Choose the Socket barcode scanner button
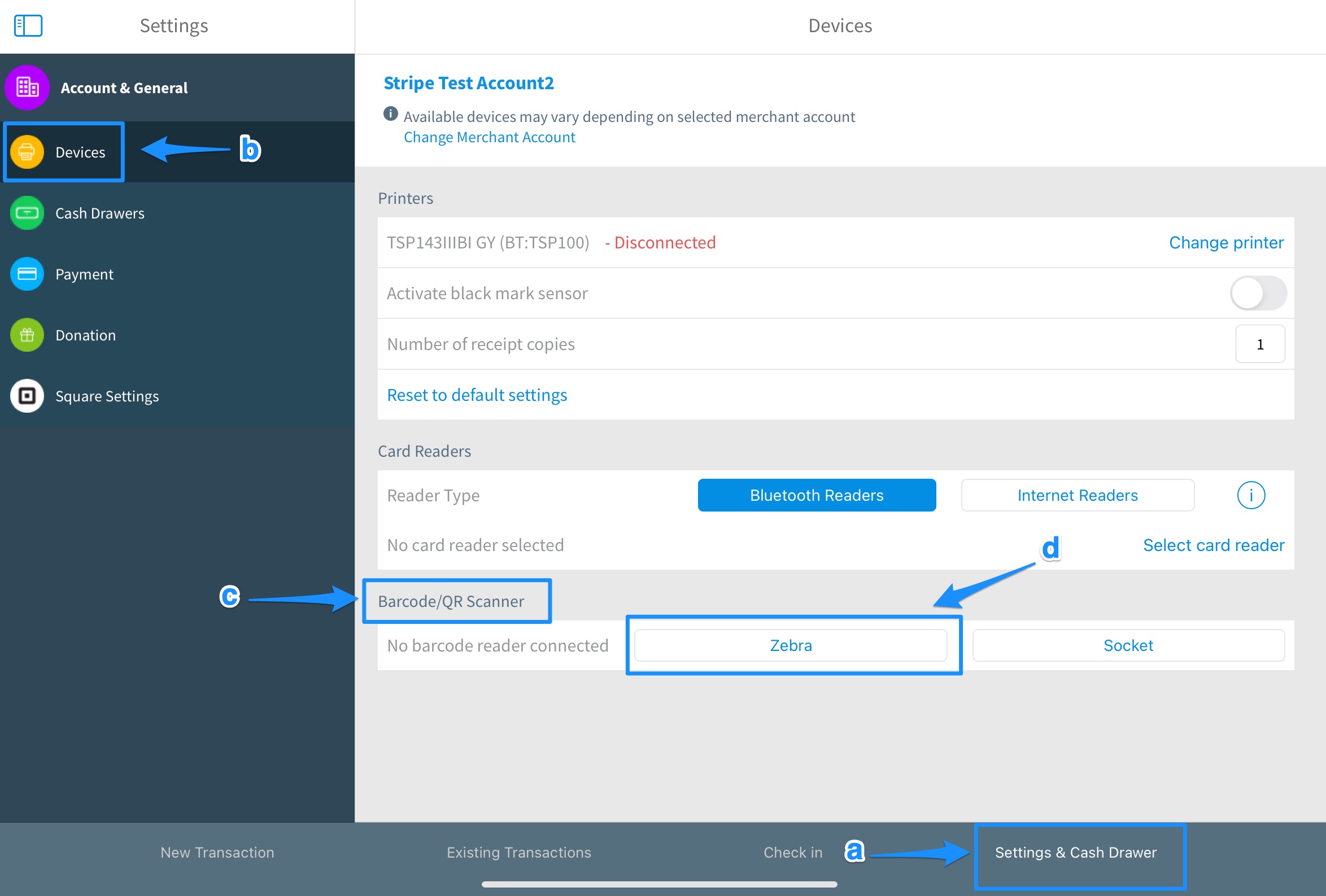Viewport: 1326px width, 896px height. click(x=1128, y=645)
